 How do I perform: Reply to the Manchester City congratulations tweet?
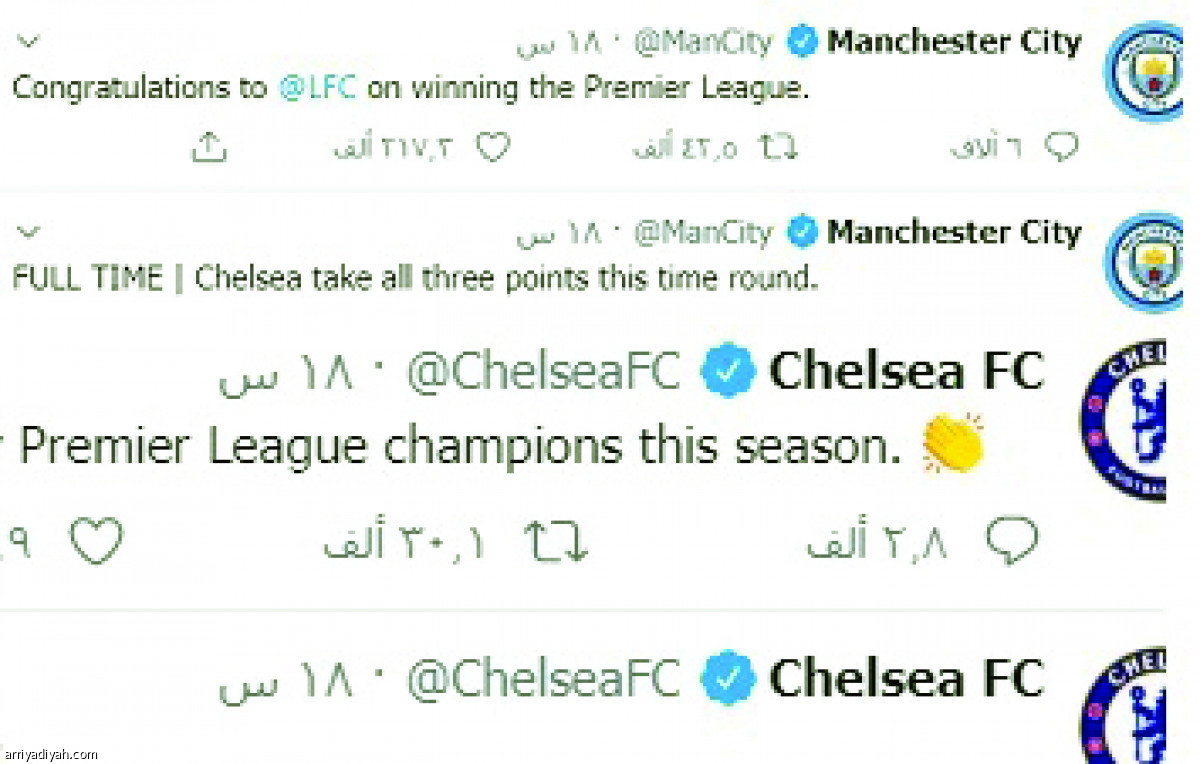tap(1061, 148)
